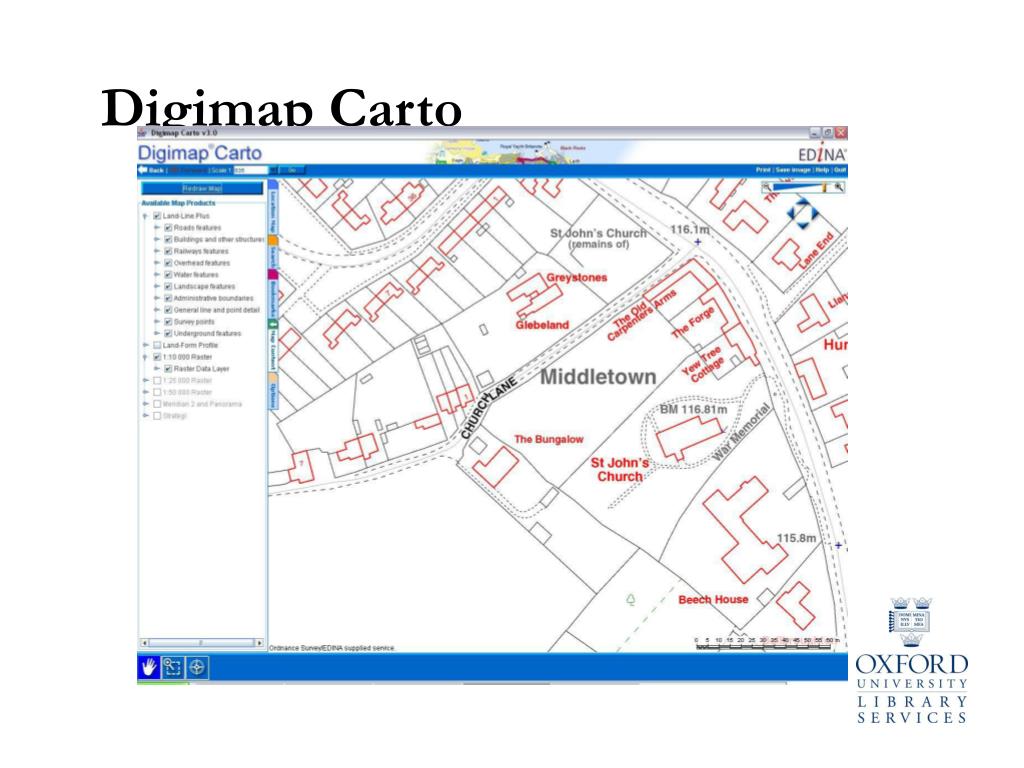Pan map north with up arrow
This screenshot has width=1024, height=768.
click(x=803, y=203)
